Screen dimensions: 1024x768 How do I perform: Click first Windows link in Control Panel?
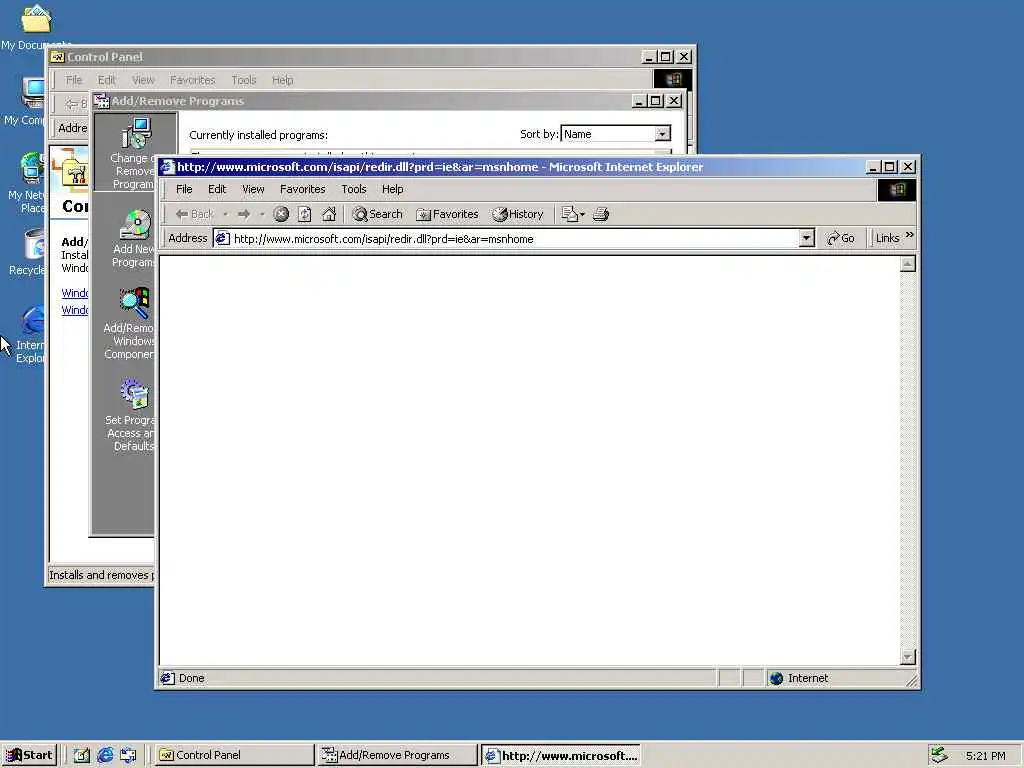coord(74,293)
